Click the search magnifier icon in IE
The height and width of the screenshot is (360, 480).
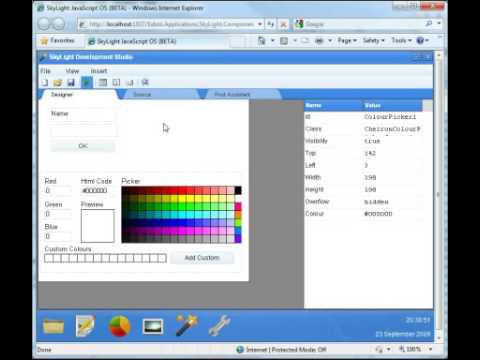coord(429,23)
